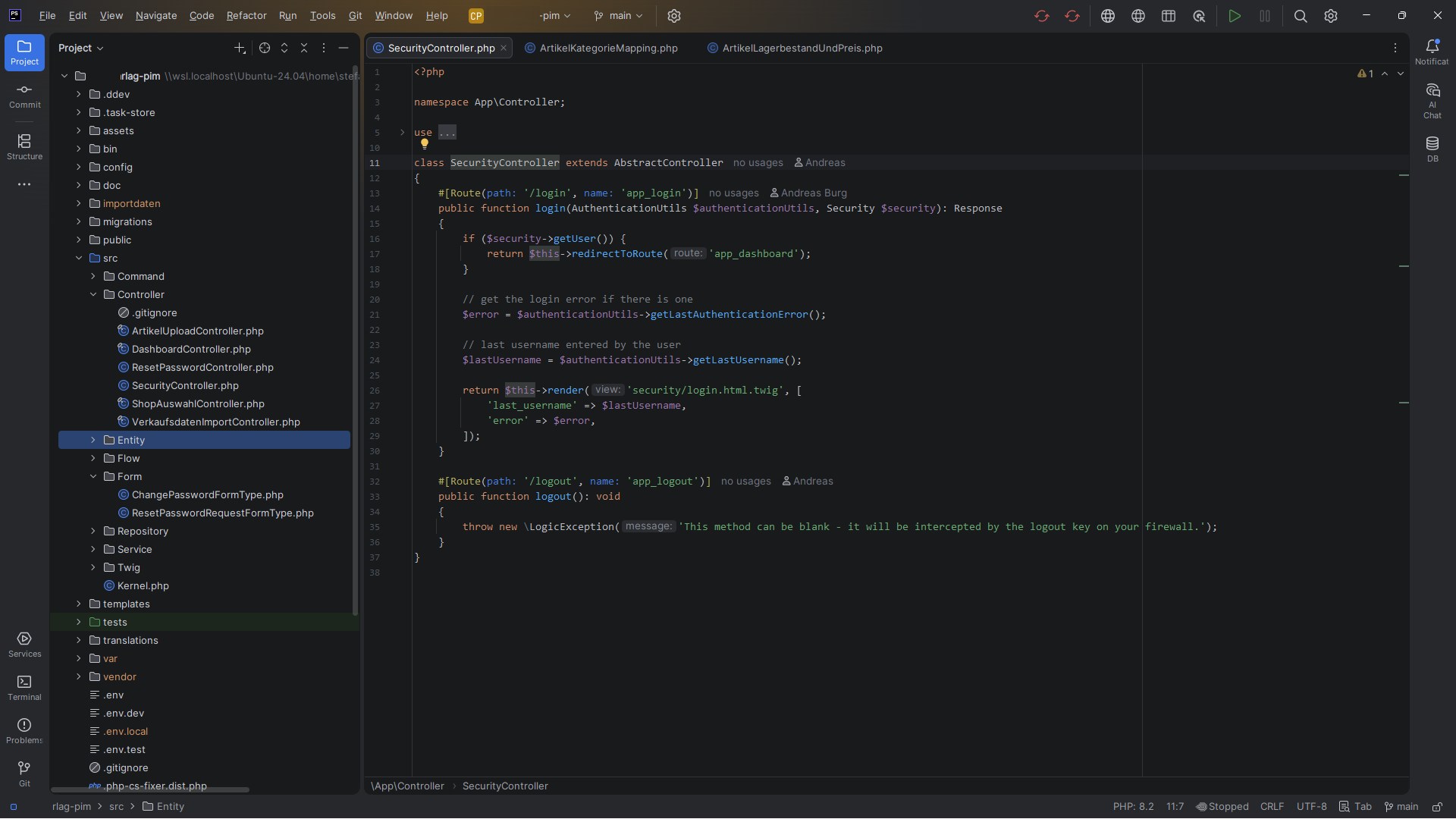Open the Problems tool window
This screenshot has width=1456, height=819.
pyautogui.click(x=24, y=731)
